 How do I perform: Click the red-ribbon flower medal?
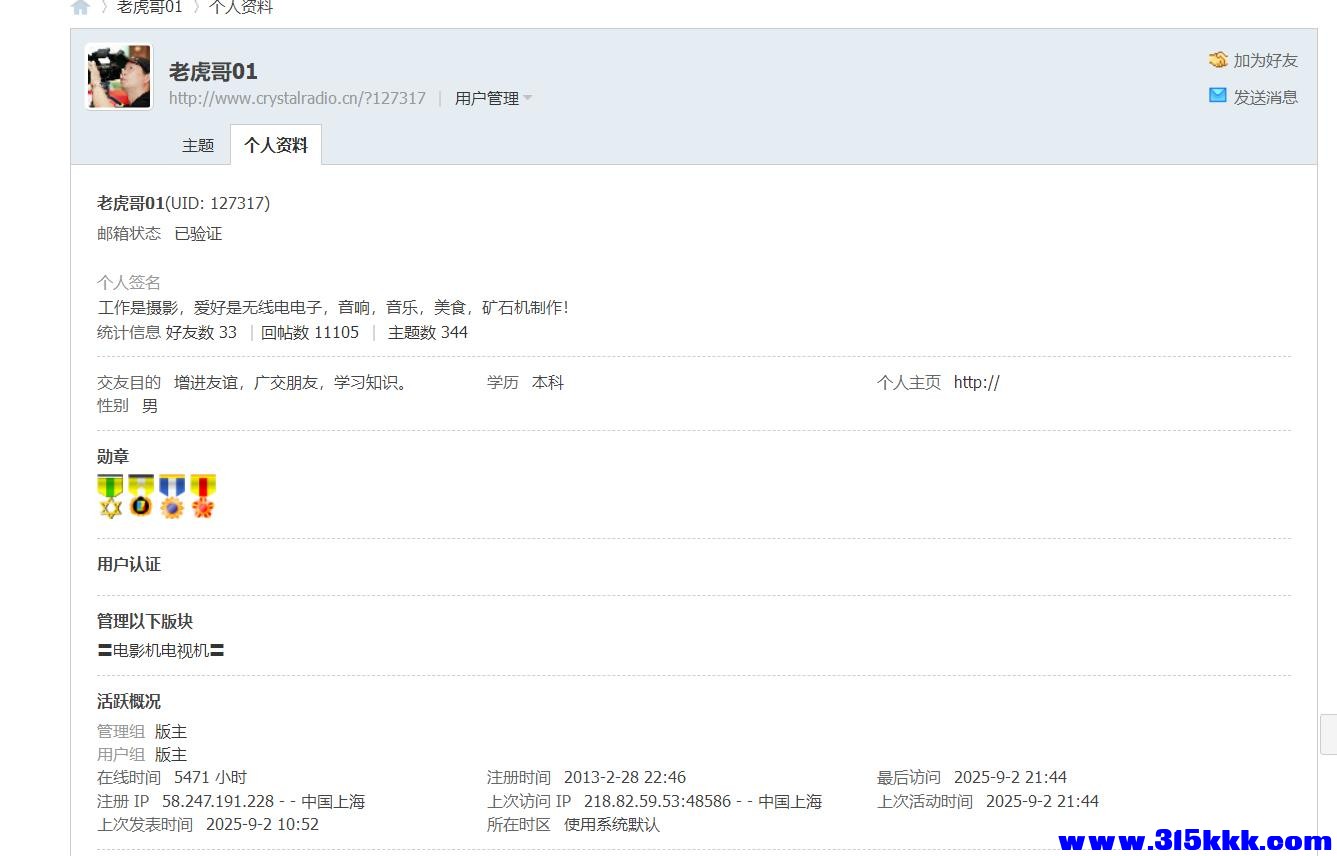click(x=203, y=496)
